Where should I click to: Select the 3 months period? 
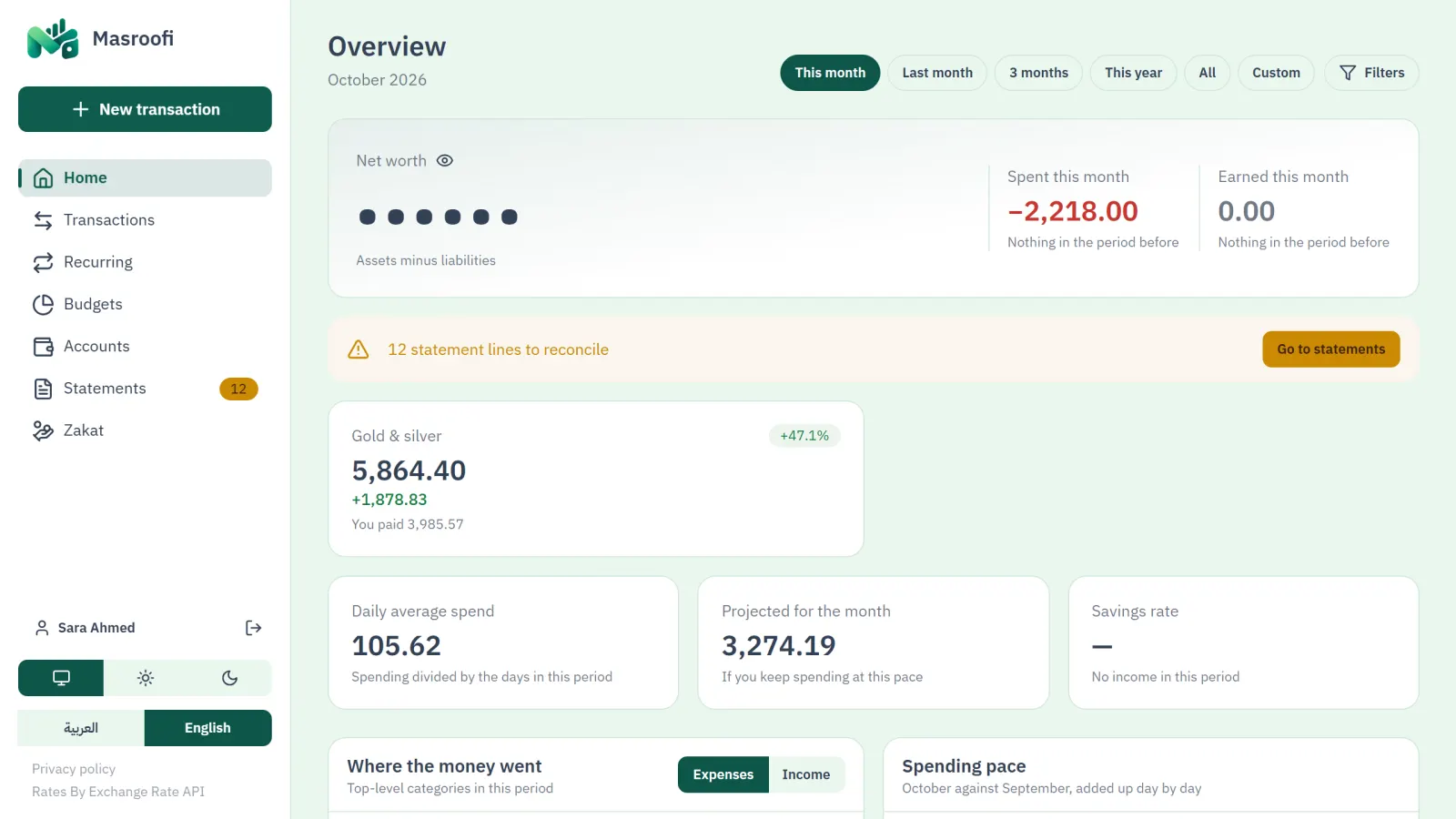coord(1038,73)
